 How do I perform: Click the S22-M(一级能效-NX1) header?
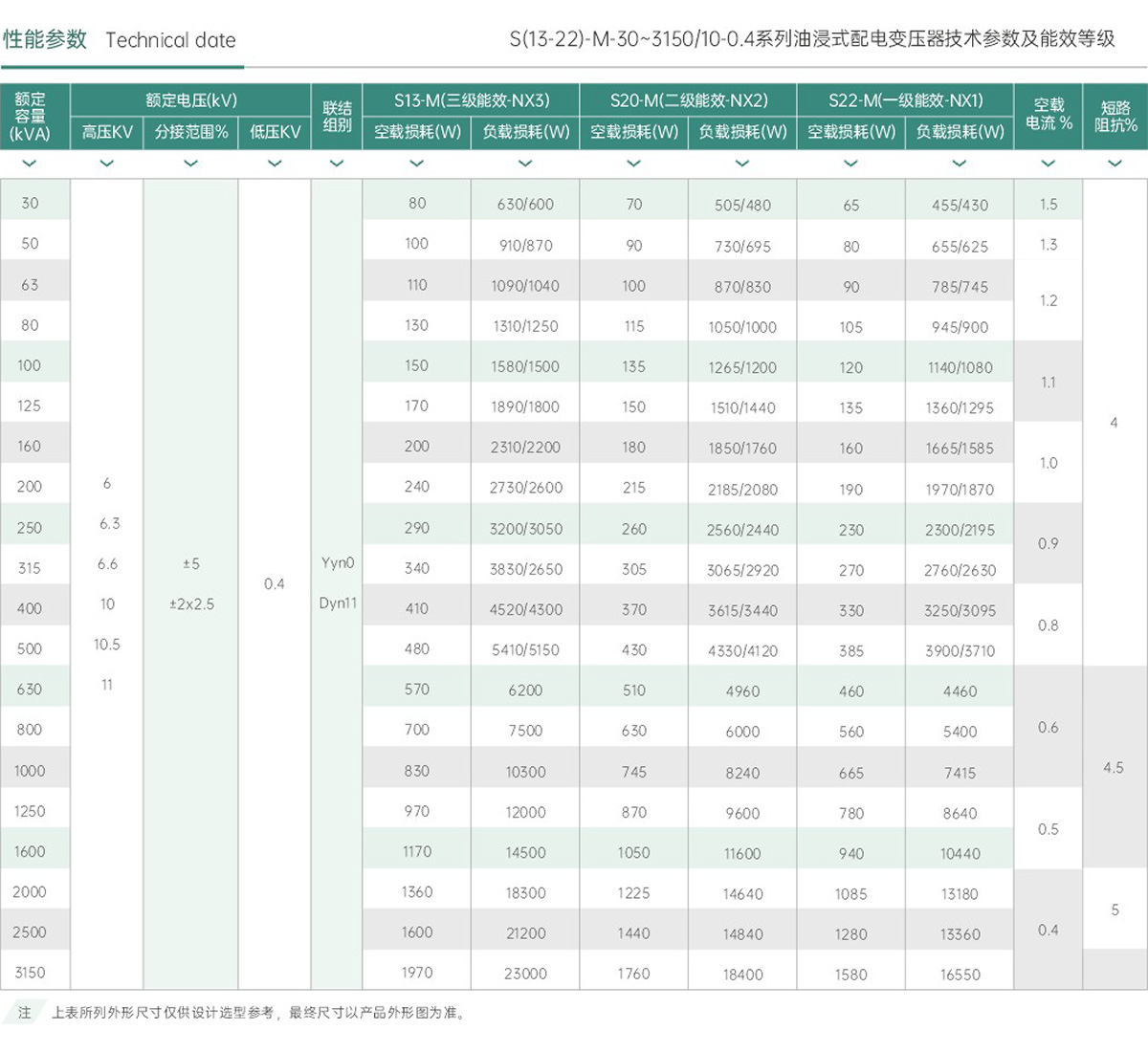905,100
